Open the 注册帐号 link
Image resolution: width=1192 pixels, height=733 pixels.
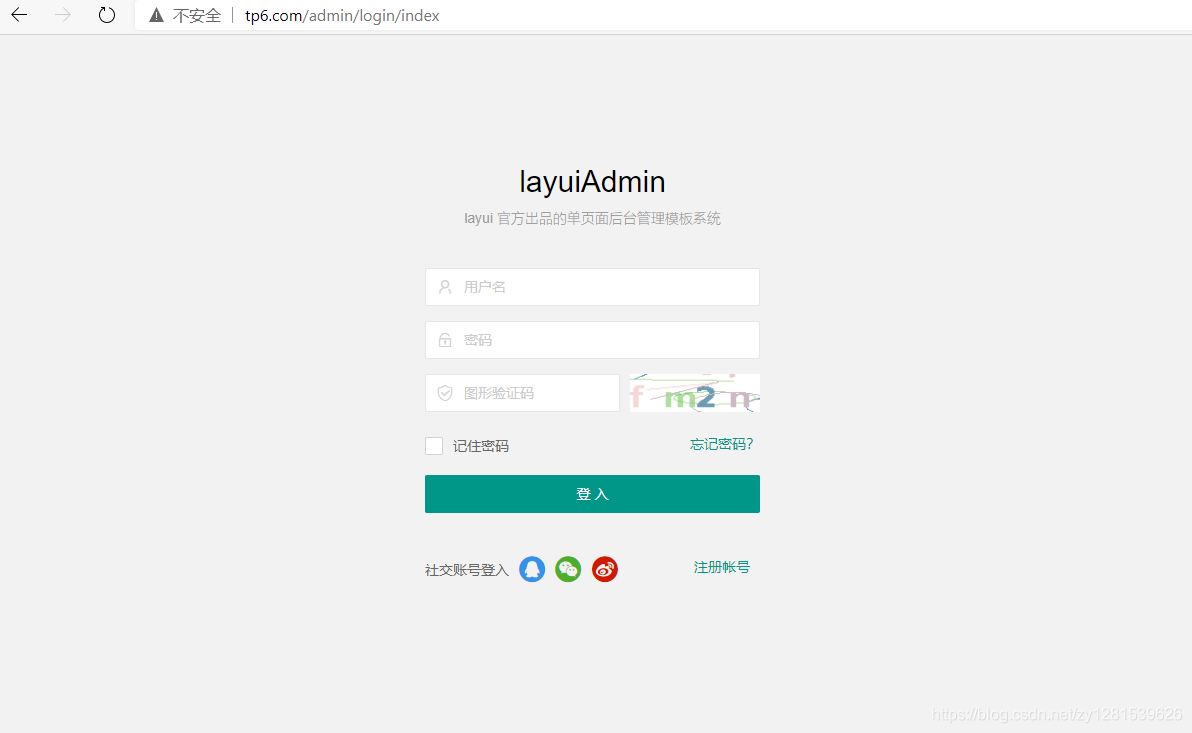721,567
